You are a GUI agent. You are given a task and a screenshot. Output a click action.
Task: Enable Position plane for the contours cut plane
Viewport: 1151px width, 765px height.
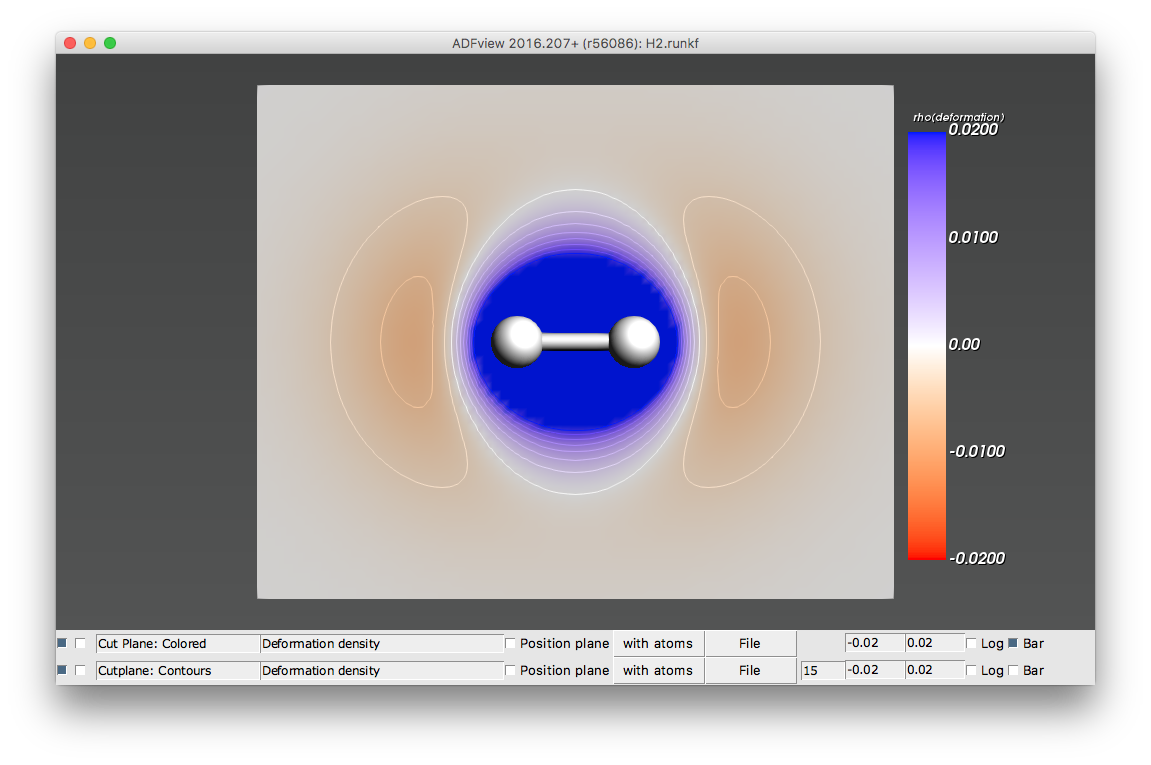509,670
